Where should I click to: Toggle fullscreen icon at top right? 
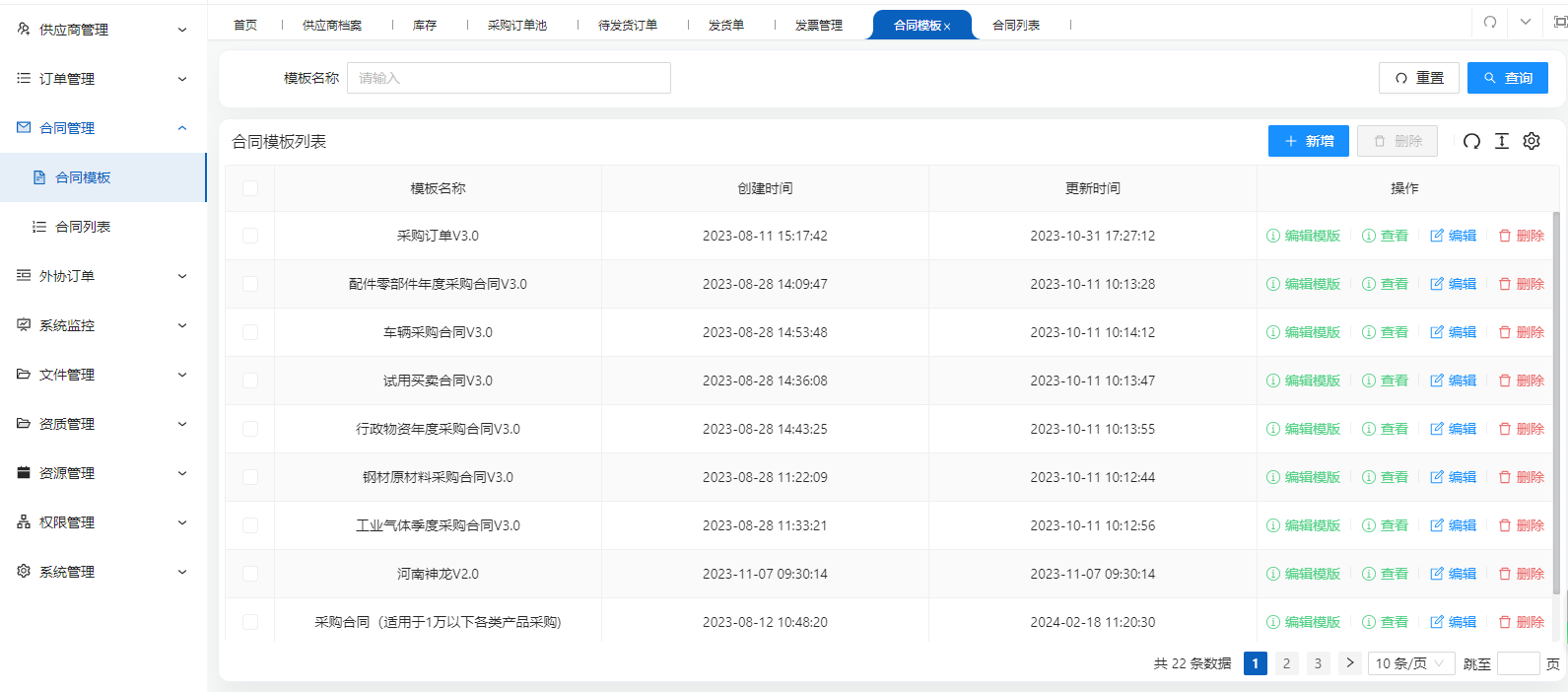click(x=1560, y=22)
